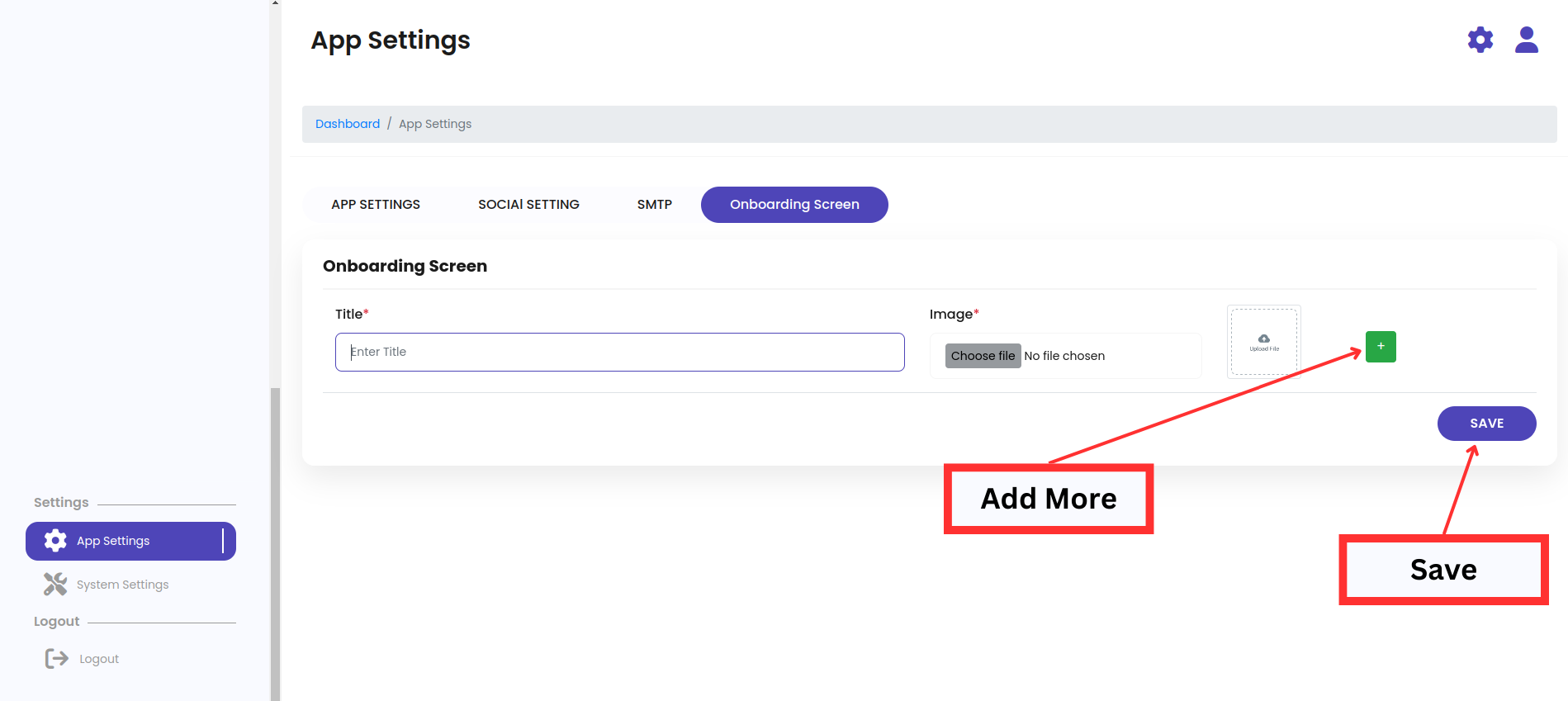Click the Logout text link in sidebar

99,659
